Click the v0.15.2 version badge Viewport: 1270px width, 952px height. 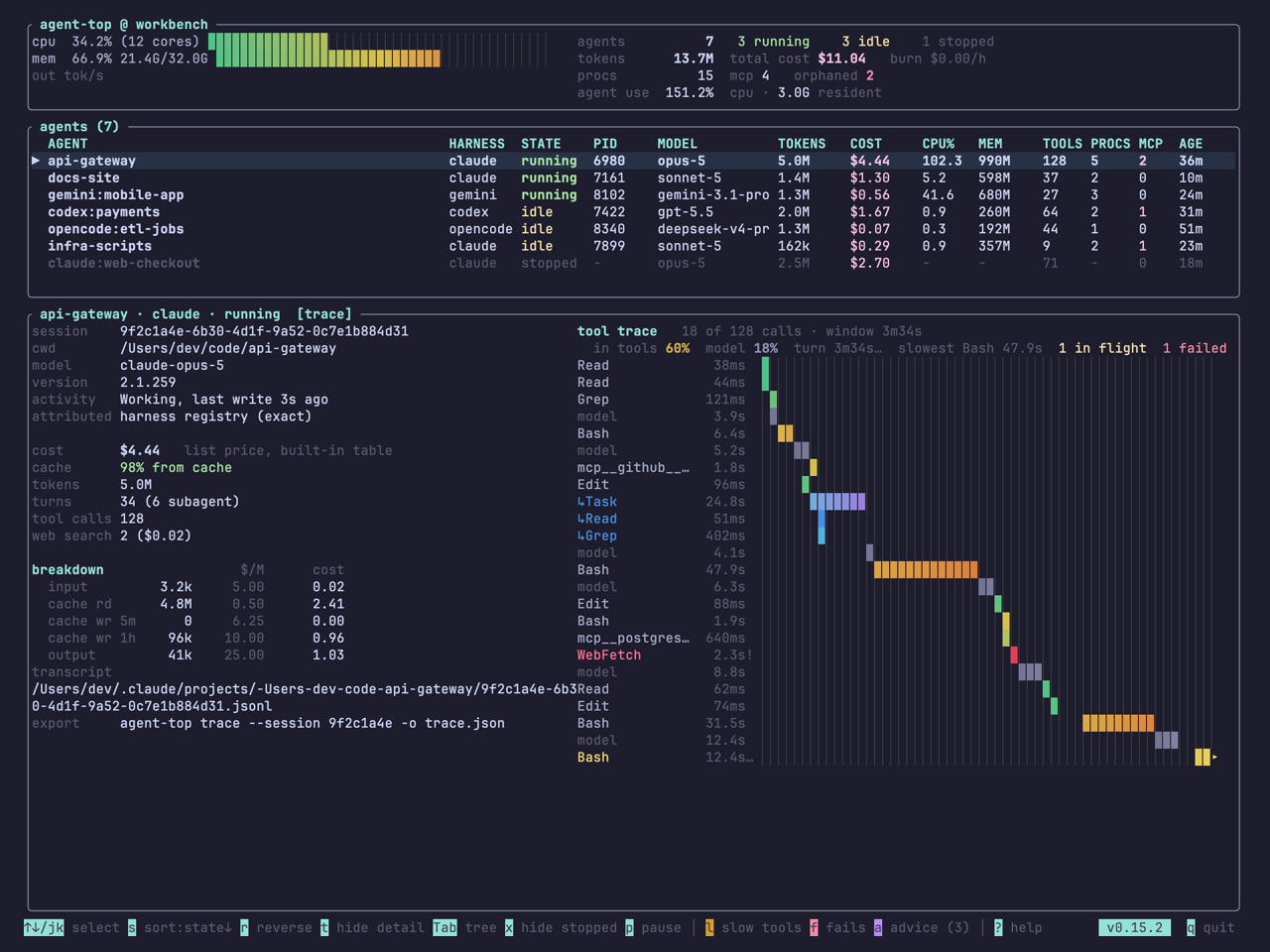[1134, 928]
